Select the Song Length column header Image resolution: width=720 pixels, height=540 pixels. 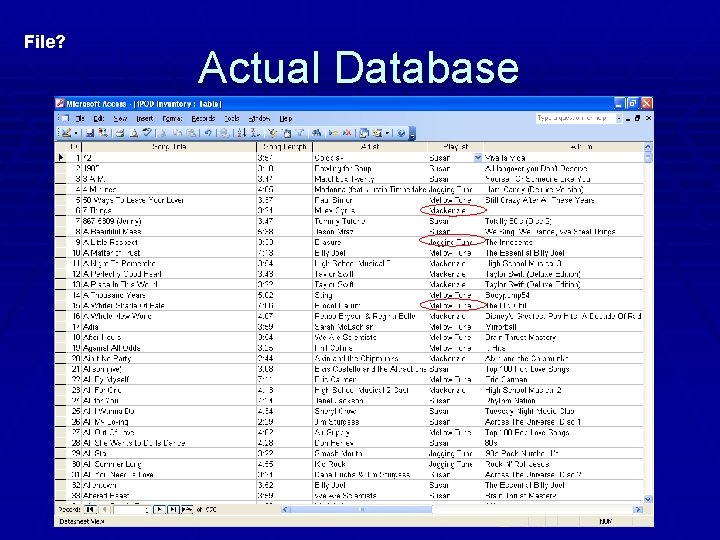pos(284,147)
